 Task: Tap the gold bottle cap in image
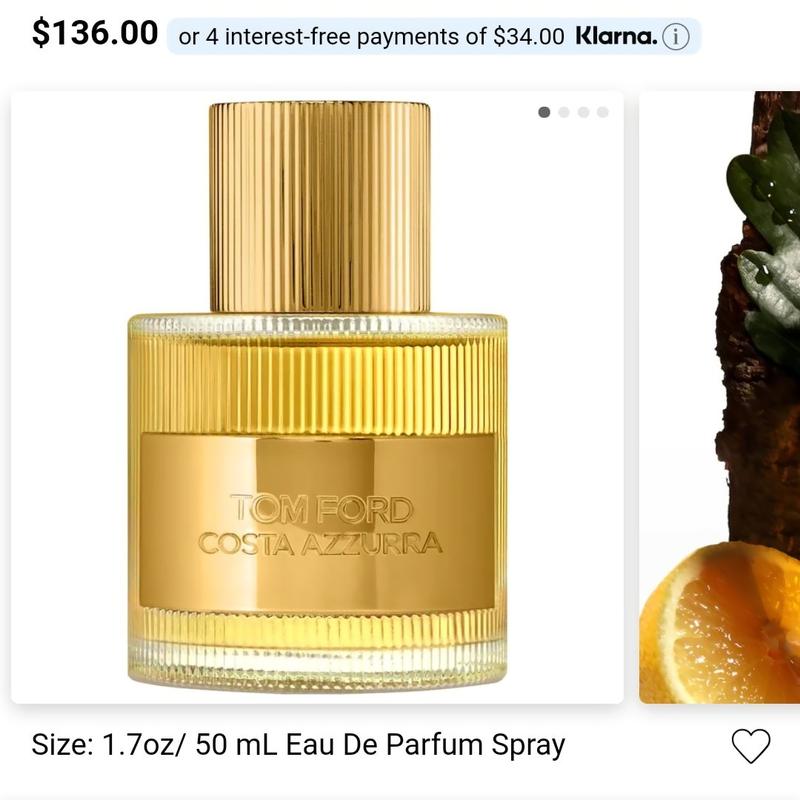(x=320, y=207)
